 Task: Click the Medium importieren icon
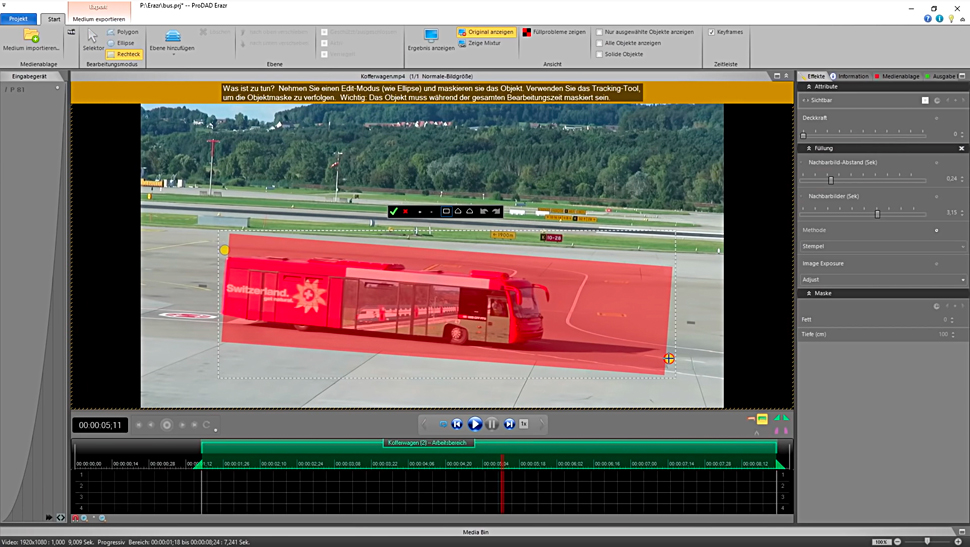coord(31,37)
